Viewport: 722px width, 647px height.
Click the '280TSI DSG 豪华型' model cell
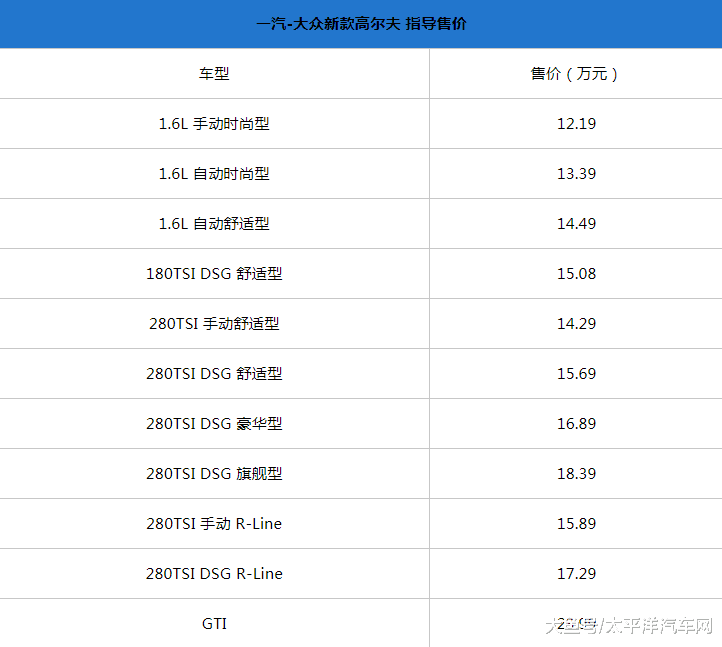(x=214, y=424)
